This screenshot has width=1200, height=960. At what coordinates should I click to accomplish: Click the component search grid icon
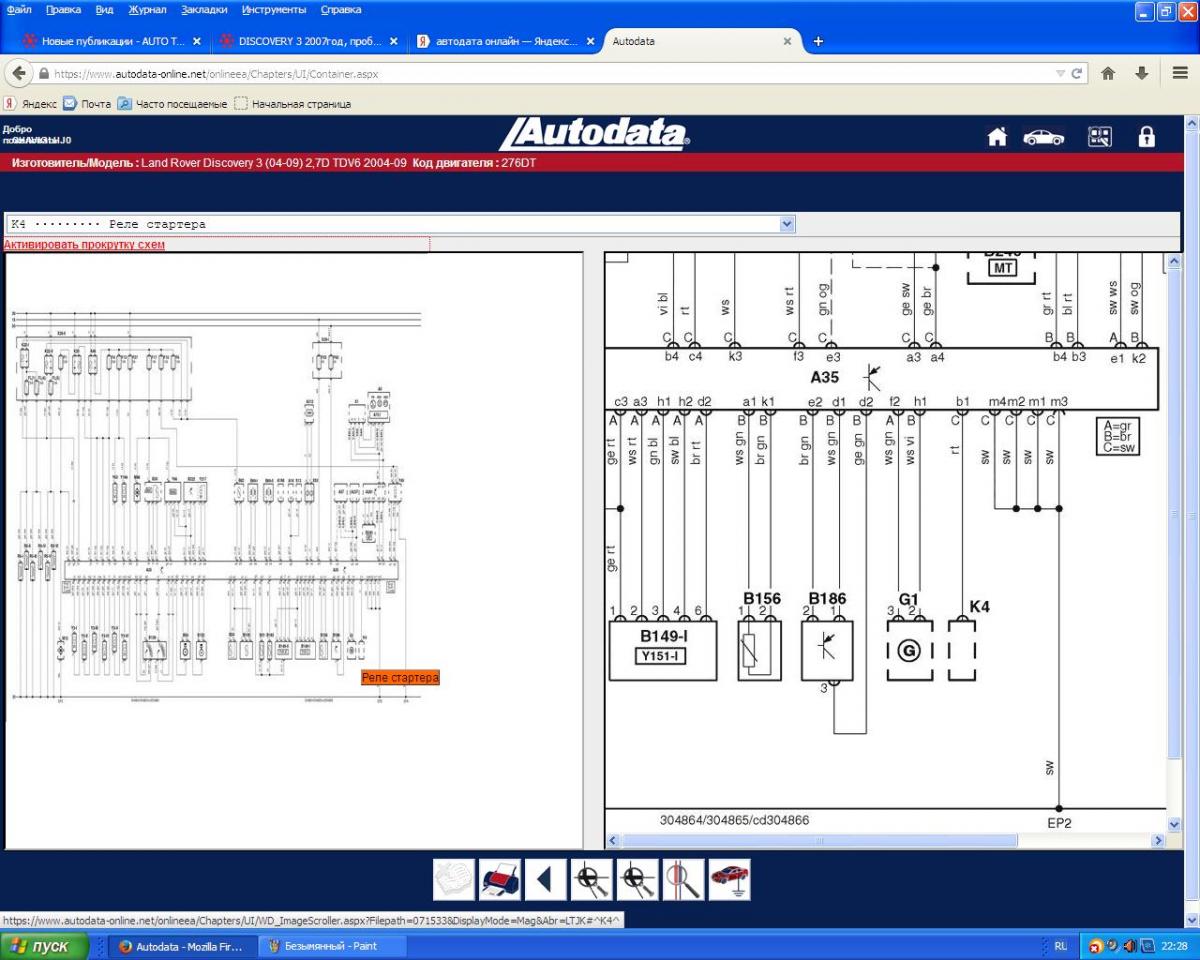(1100, 137)
